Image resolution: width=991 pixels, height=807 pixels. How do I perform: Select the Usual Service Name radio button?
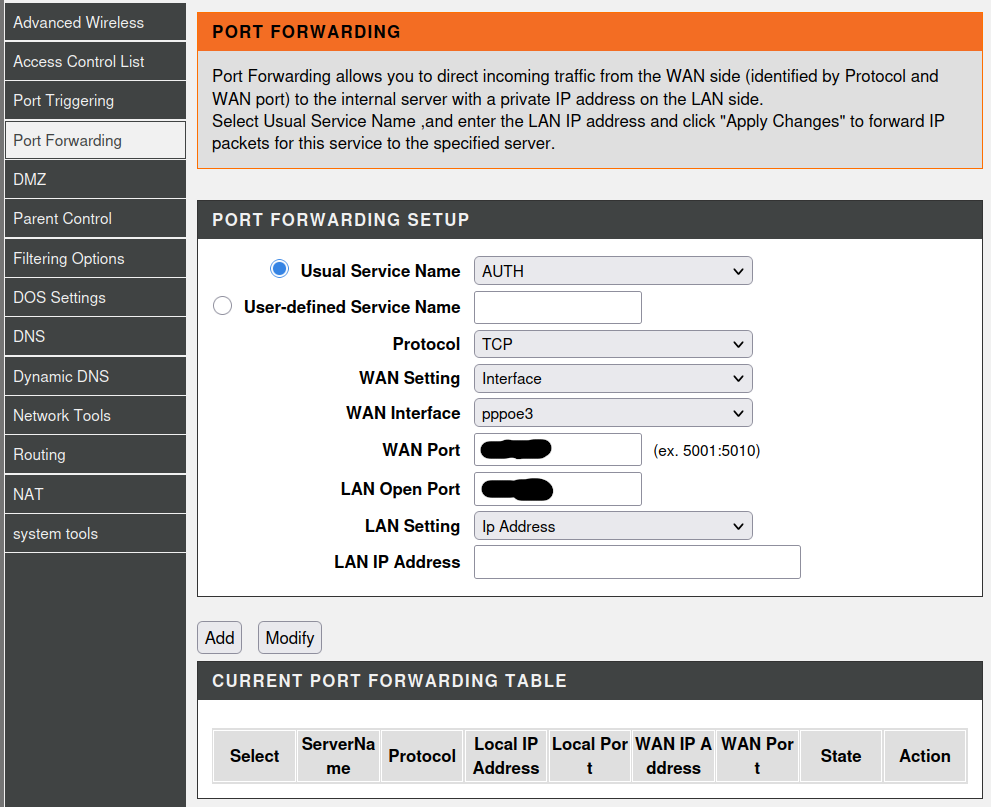280,270
